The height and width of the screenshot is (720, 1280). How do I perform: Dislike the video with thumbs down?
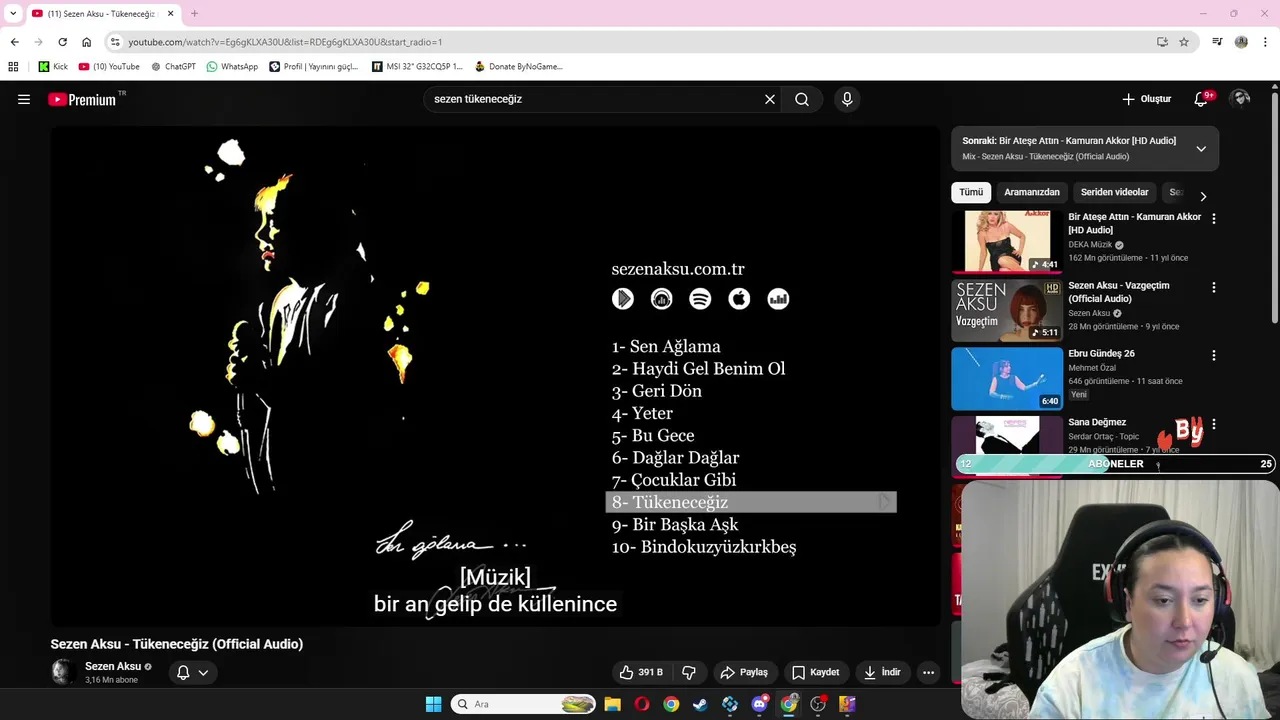(688, 672)
